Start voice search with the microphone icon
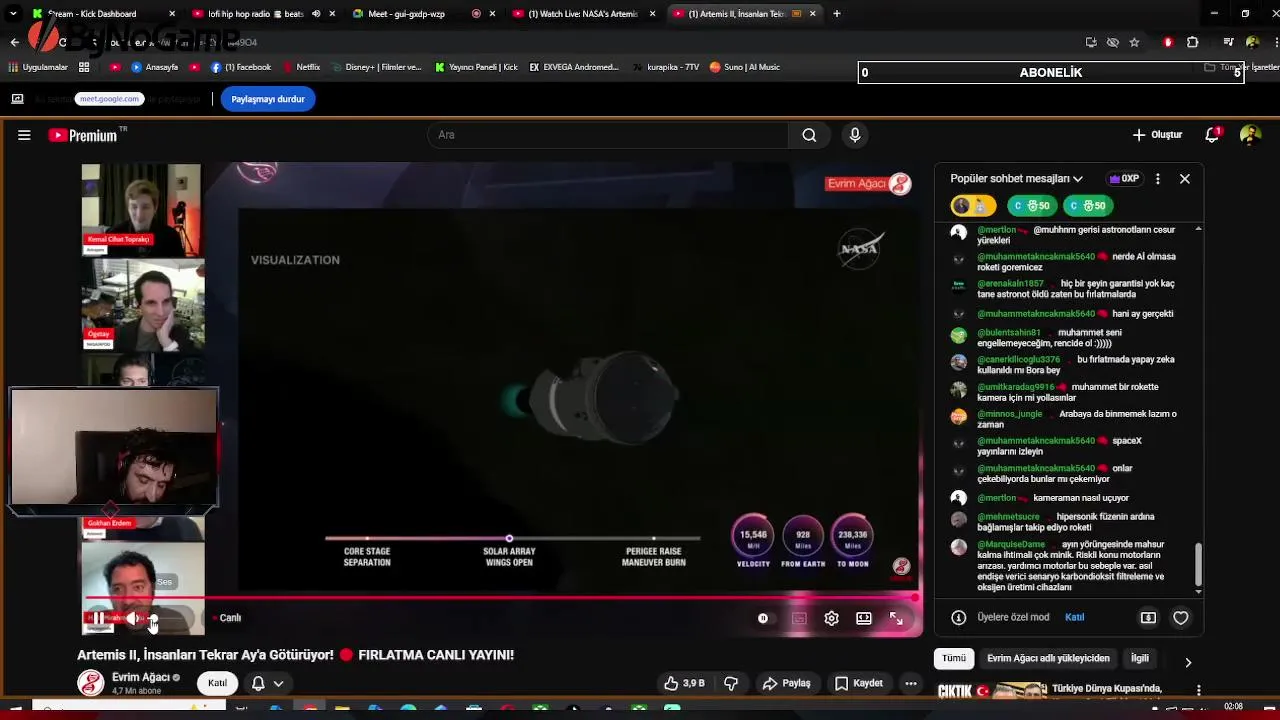 point(854,135)
